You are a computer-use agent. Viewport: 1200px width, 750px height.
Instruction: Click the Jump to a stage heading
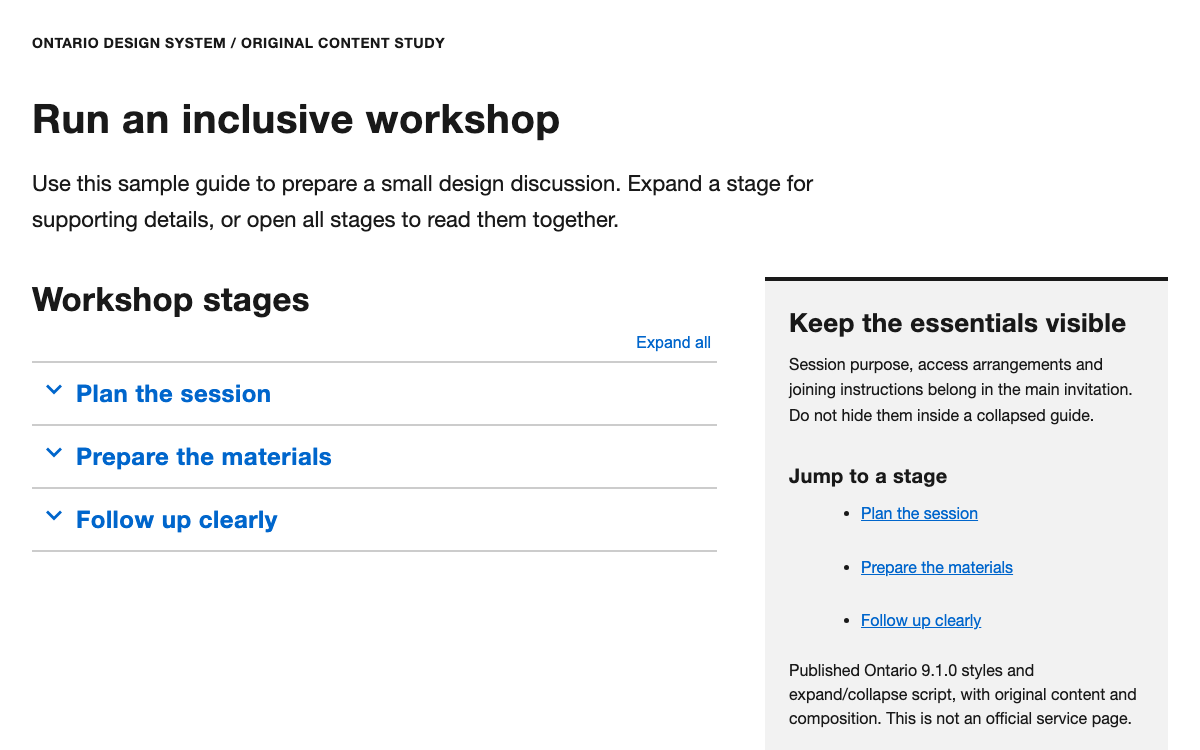click(868, 476)
